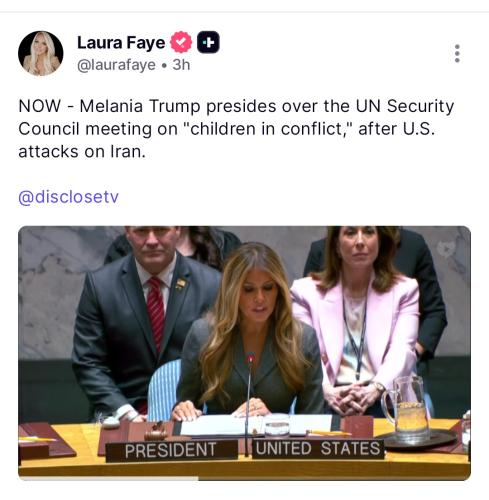Screen dimensions: 489x500
Task: Click the 3h post timestamp
Action: tap(181, 65)
